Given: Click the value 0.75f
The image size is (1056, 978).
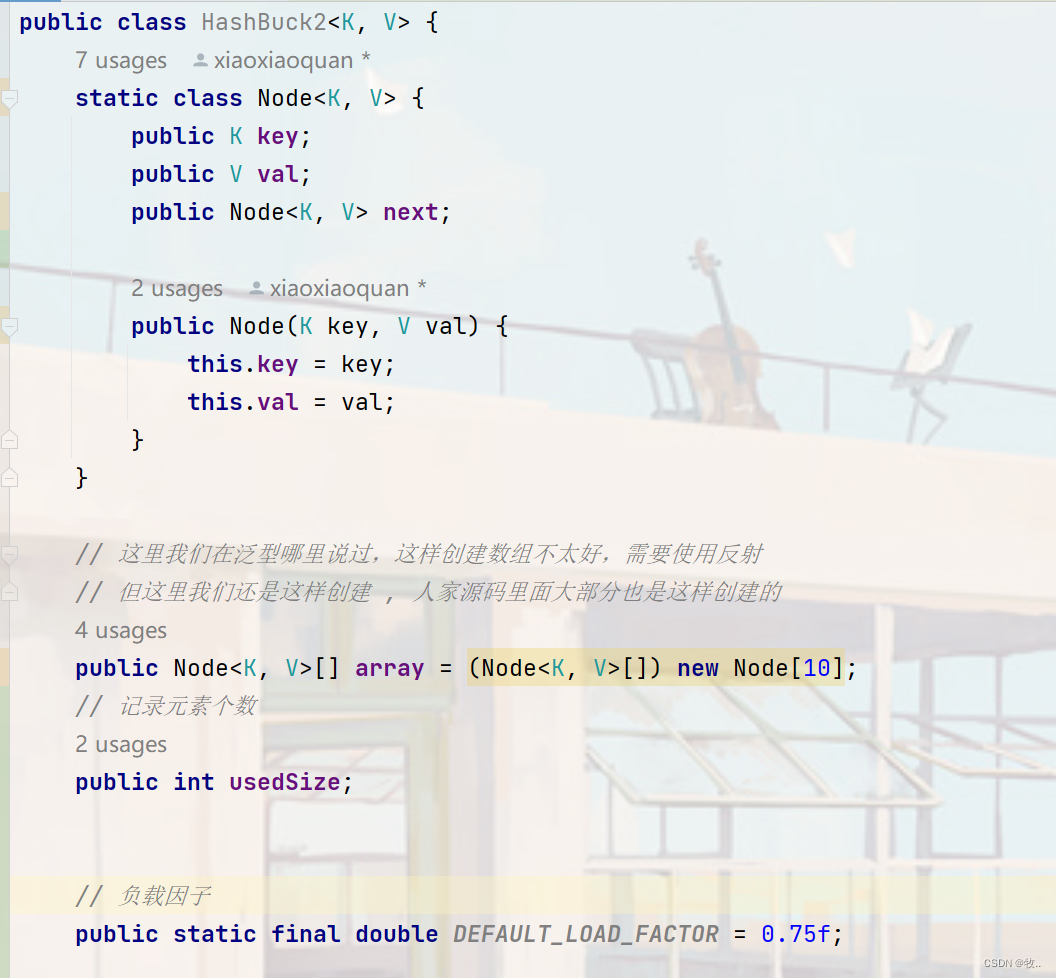Looking at the screenshot, I should (796, 934).
